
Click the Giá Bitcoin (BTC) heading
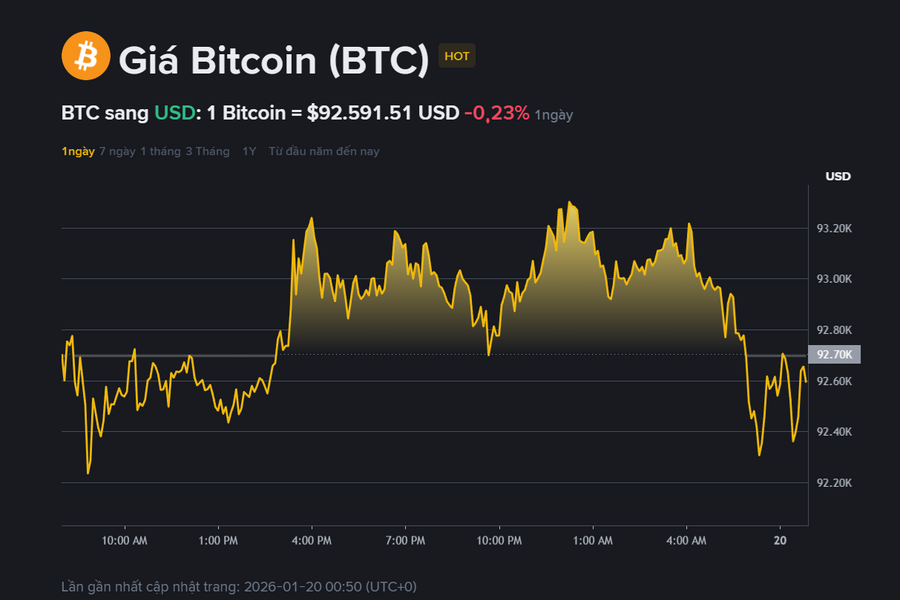(274, 60)
